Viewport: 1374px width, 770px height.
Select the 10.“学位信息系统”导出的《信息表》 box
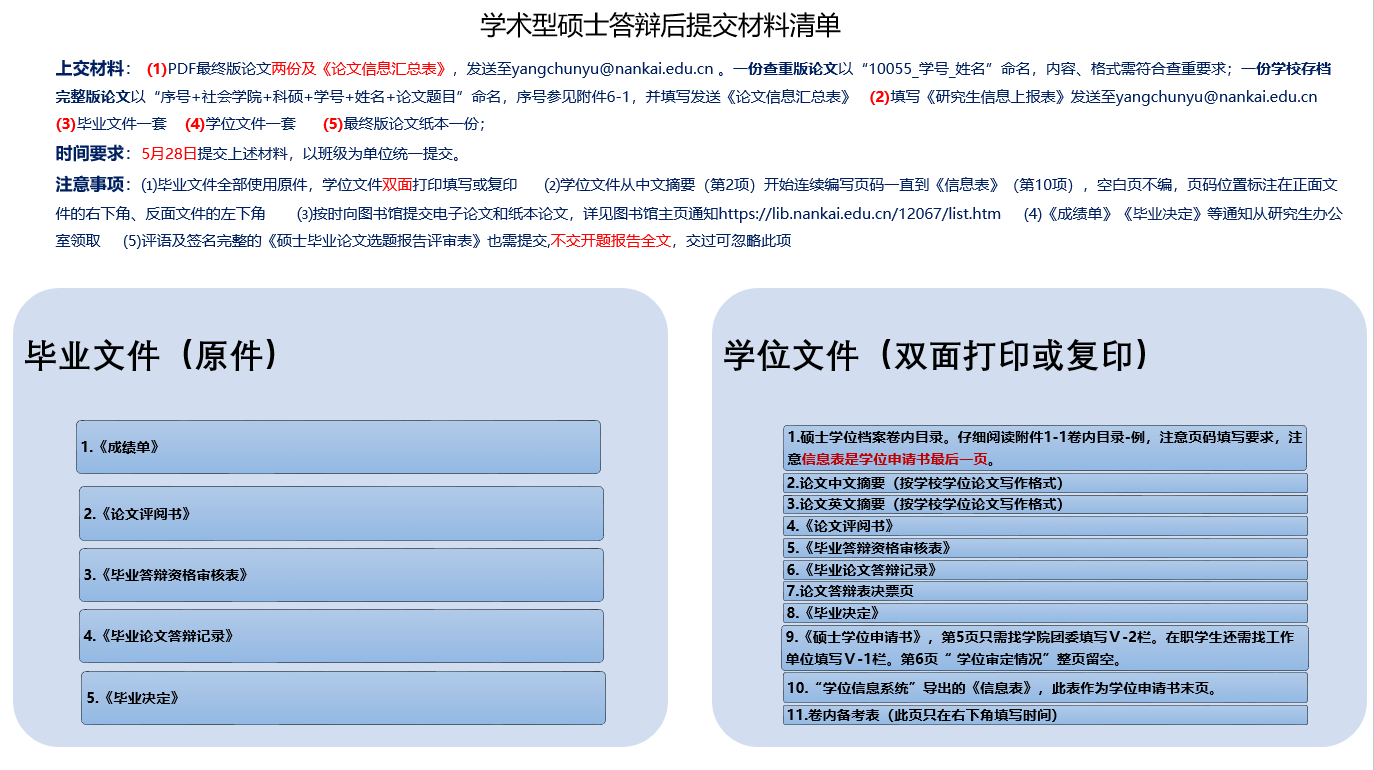click(x=1045, y=688)
